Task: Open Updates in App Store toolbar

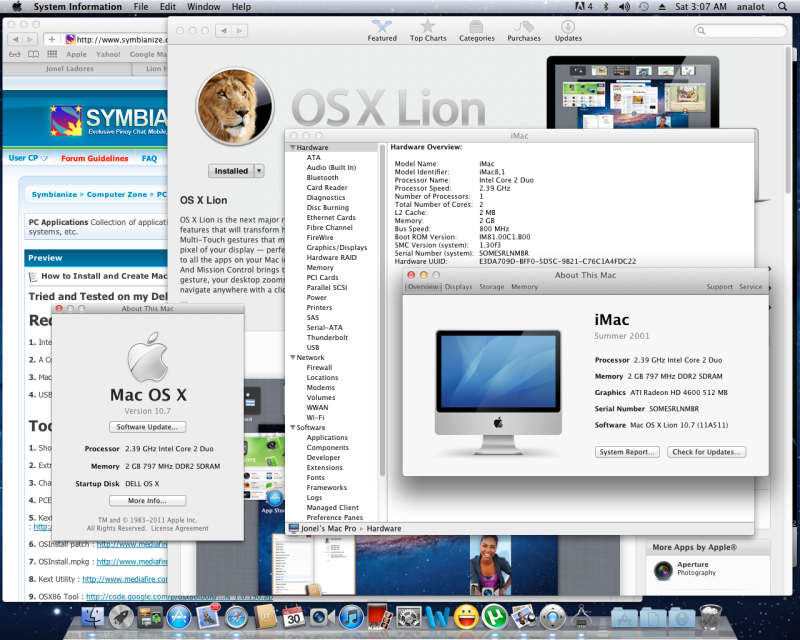Action: [568, 31]
